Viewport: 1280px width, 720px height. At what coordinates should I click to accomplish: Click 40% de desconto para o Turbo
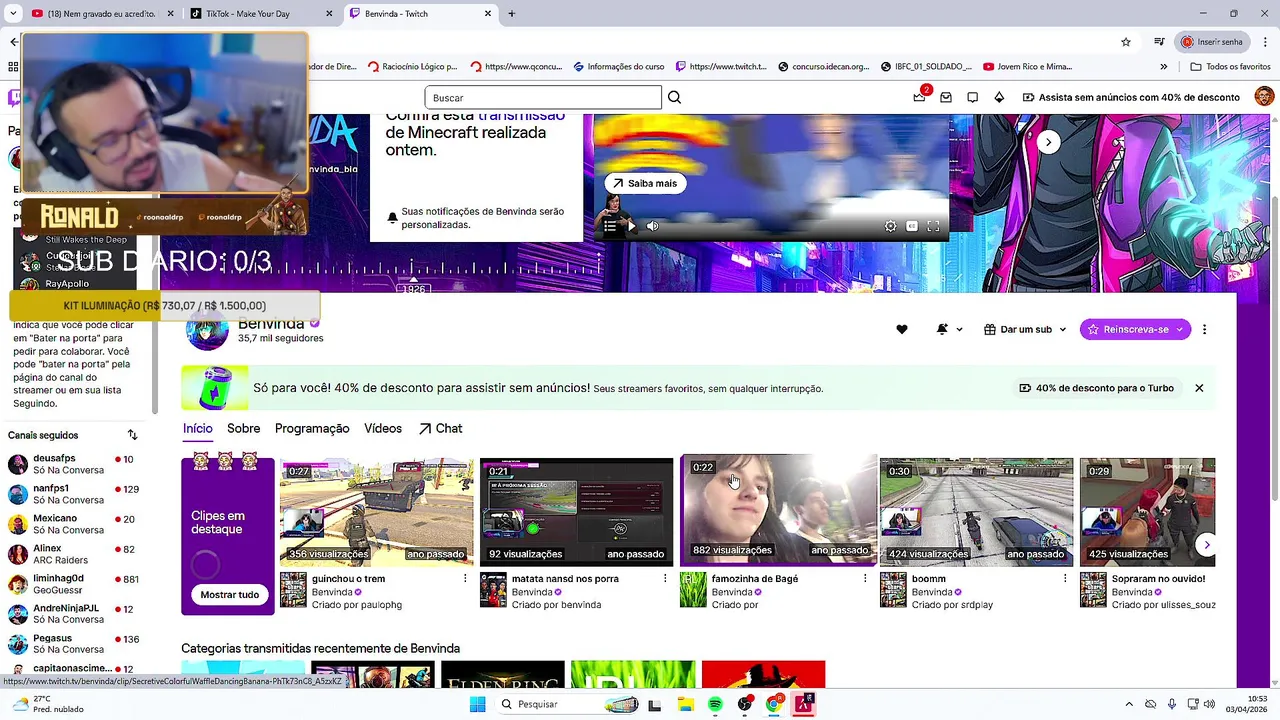coord(1096,388)
